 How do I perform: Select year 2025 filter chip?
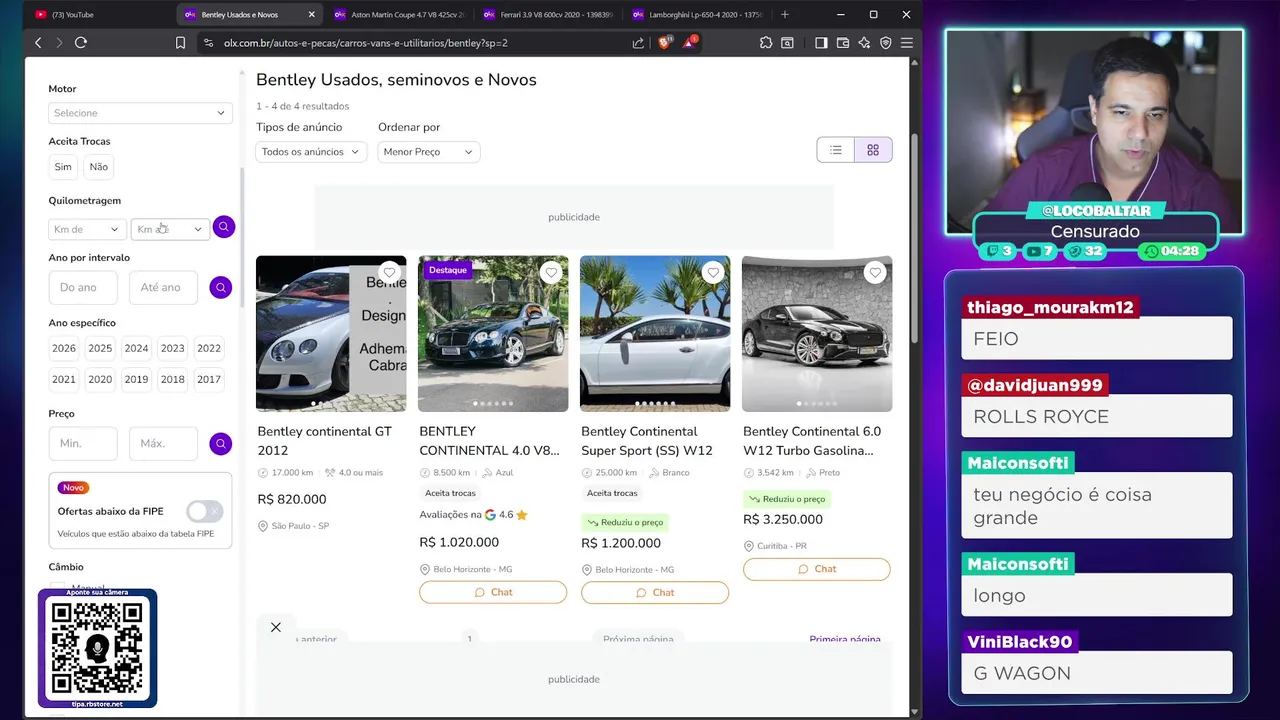(x=100, y=349)
